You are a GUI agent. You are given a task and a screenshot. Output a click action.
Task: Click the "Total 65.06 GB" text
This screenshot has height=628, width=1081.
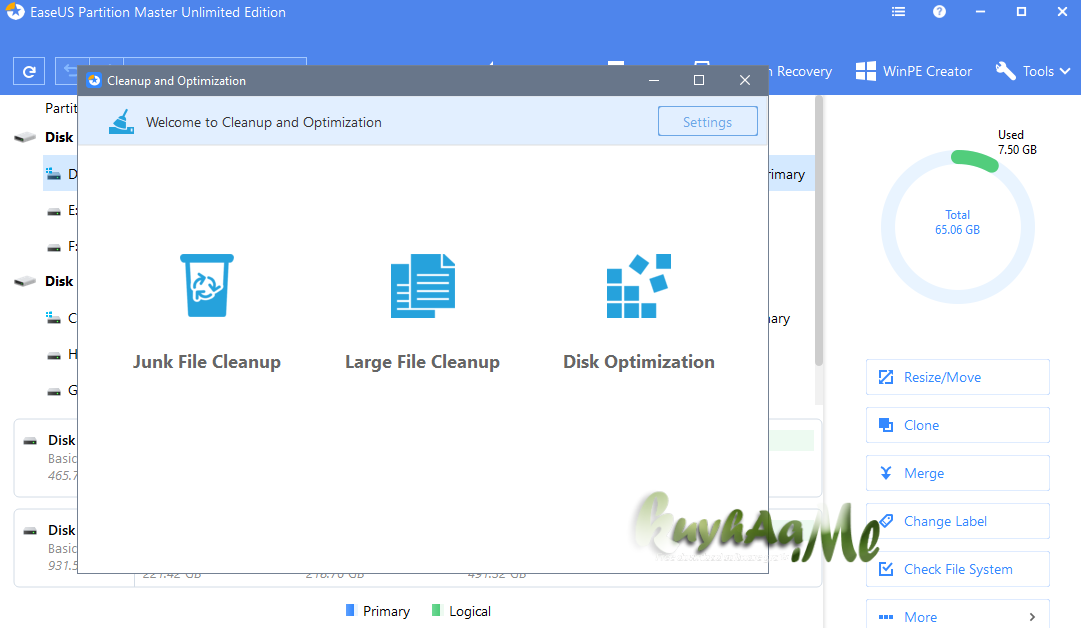point(958,222)
